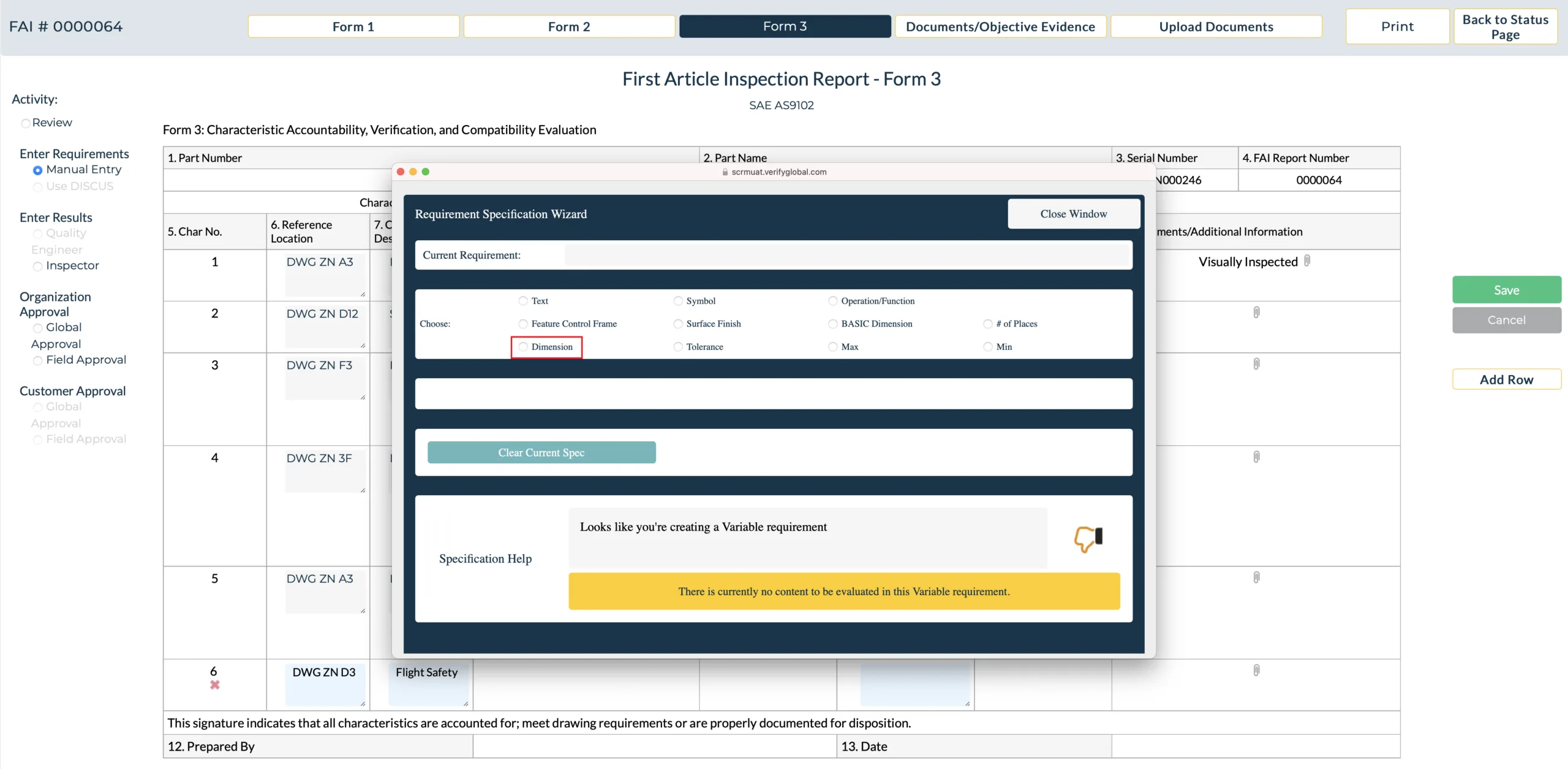Click the paperclip attachment icon in row 2
This screenshot has width=1568, height=769.
click(x=1256, y=313)
